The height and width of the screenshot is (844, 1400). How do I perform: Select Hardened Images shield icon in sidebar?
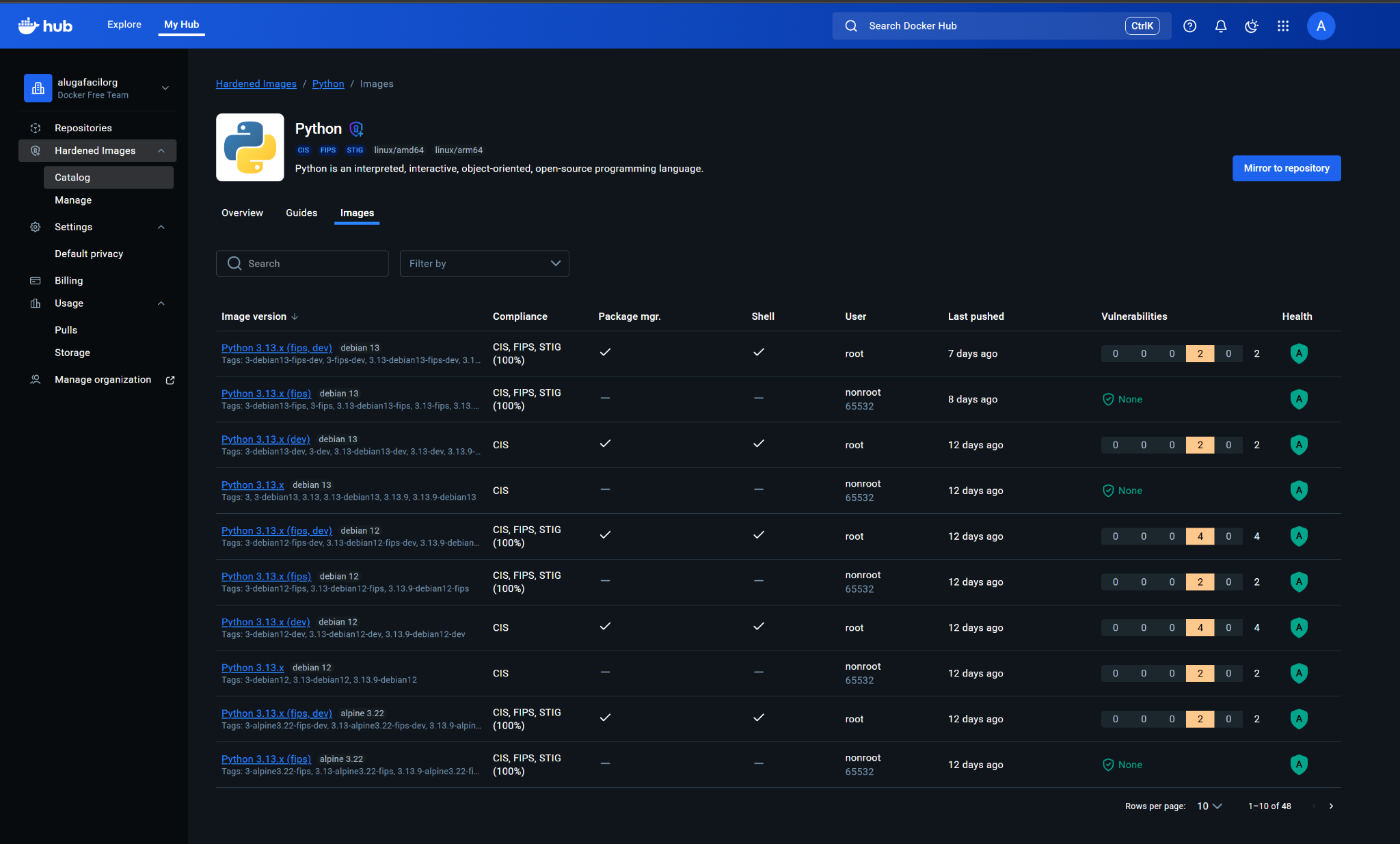click(35, 150)
